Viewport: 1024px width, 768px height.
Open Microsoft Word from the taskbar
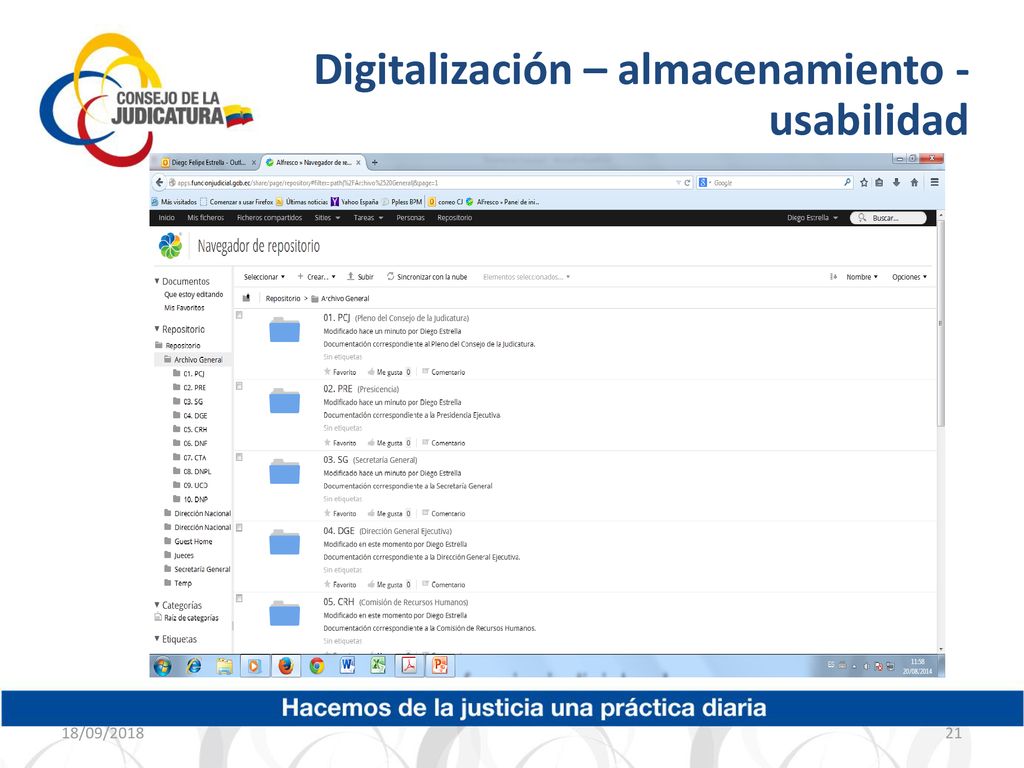point(347,666)
